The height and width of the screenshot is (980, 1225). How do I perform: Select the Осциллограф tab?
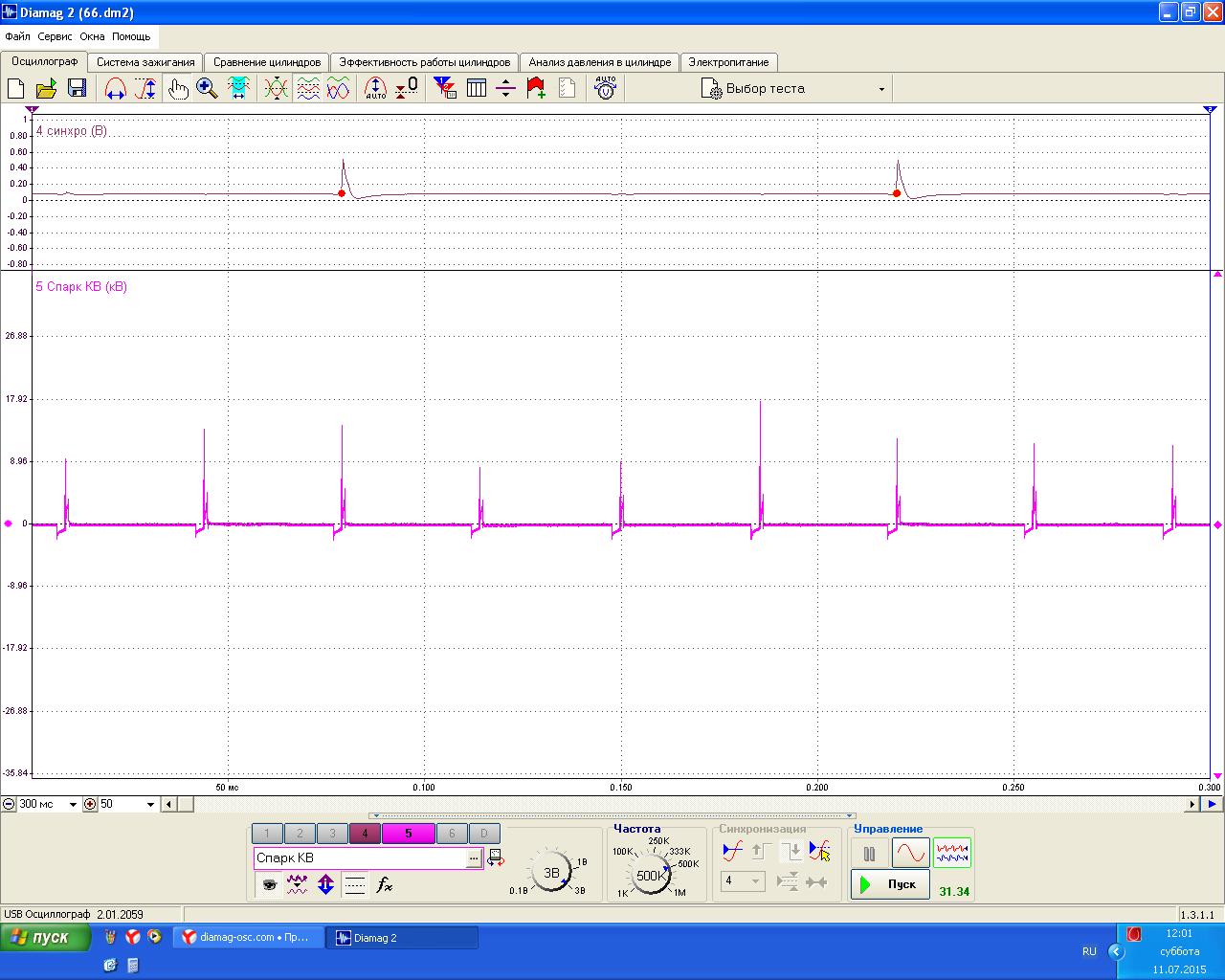click(x=44, y=61)
